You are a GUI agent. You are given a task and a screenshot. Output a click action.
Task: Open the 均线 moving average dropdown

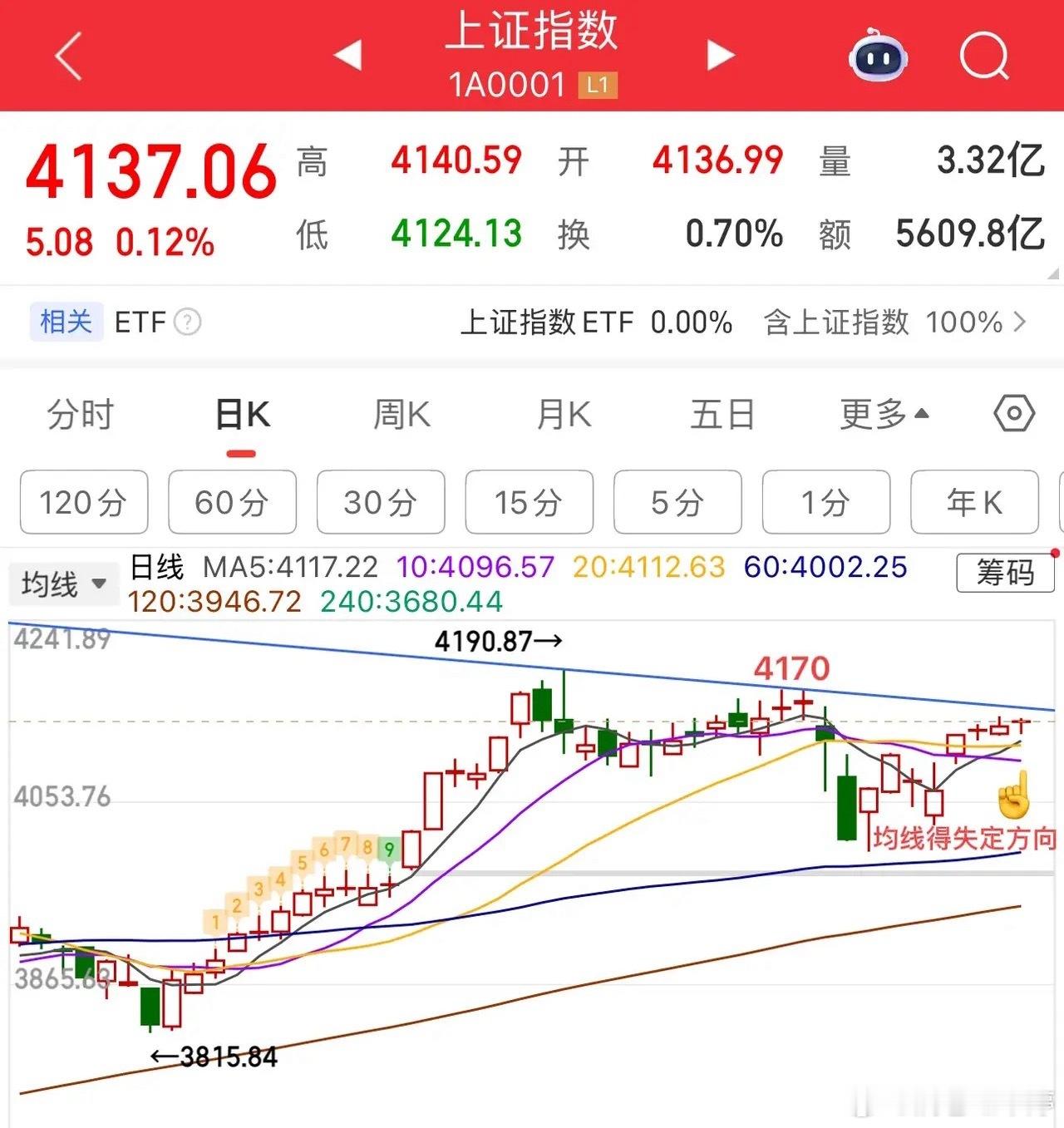coord(64,583)
